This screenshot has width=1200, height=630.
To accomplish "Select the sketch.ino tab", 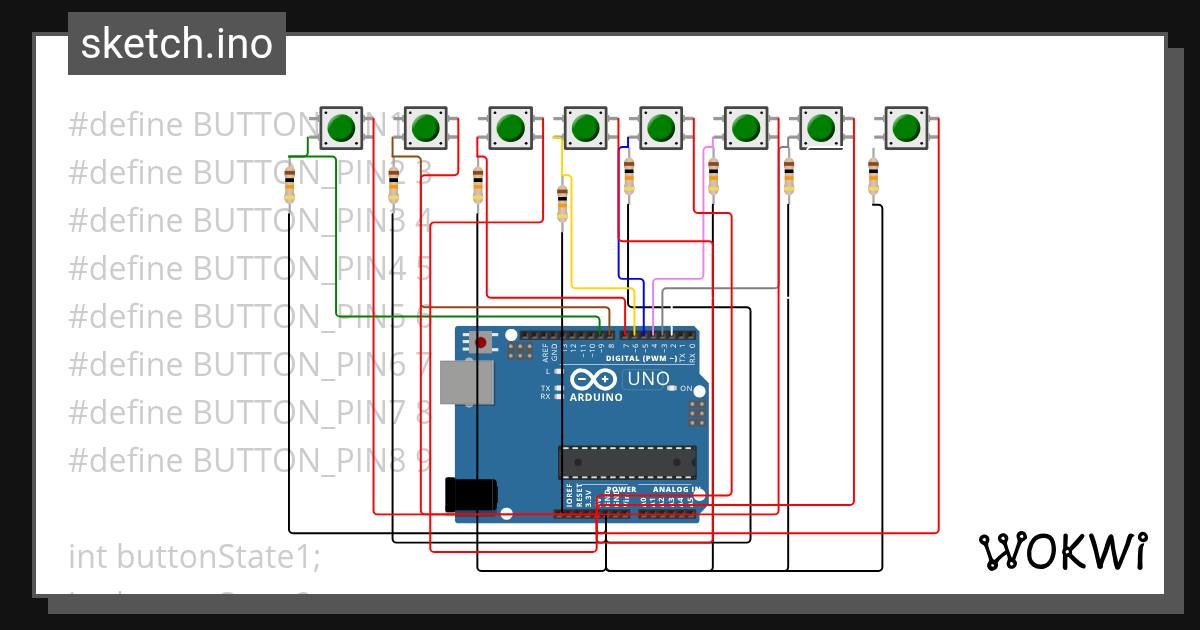I will point(176,43).
